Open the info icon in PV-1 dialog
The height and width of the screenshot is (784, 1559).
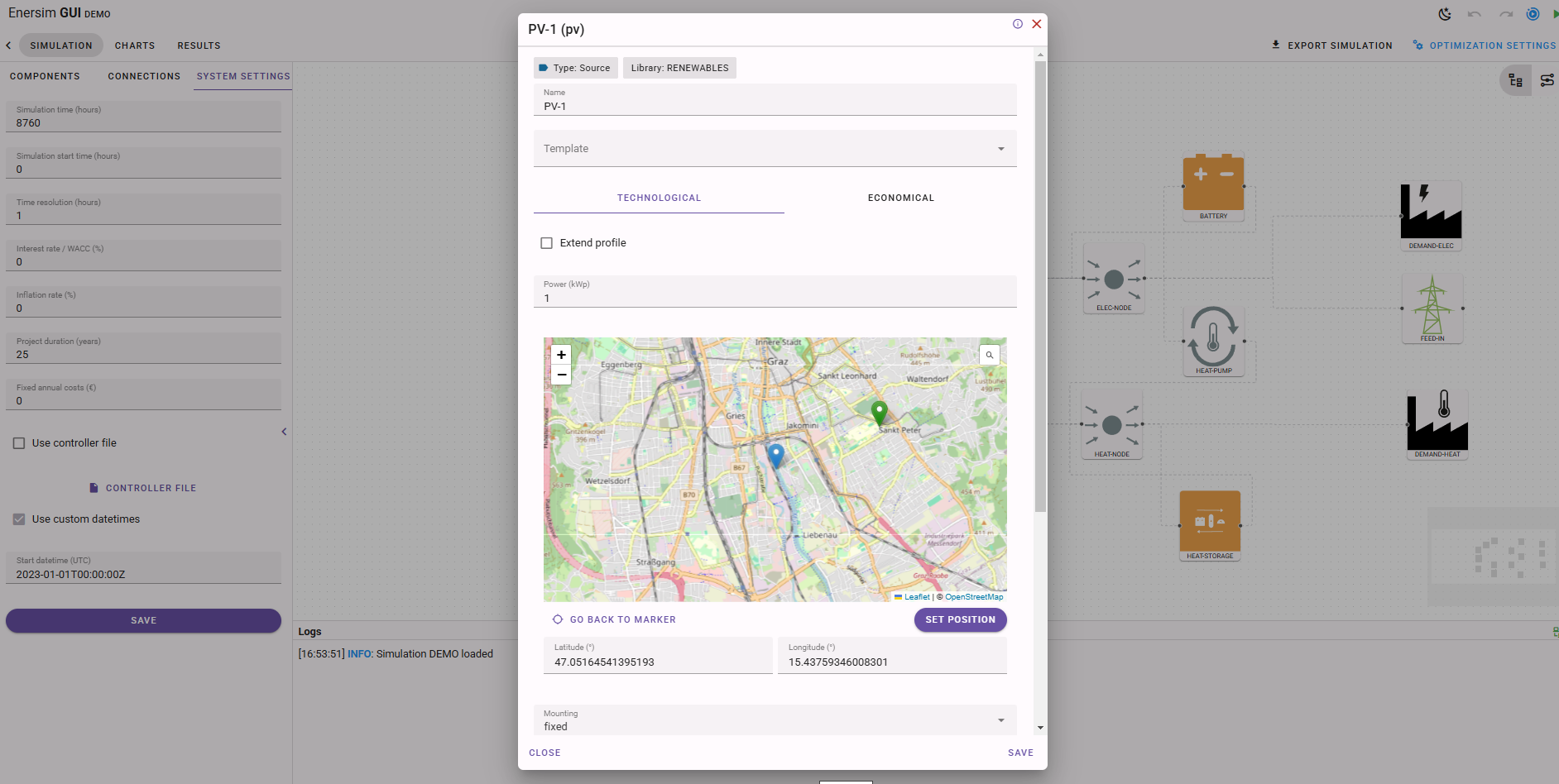pyautogui.click(x=1017, y=24)
